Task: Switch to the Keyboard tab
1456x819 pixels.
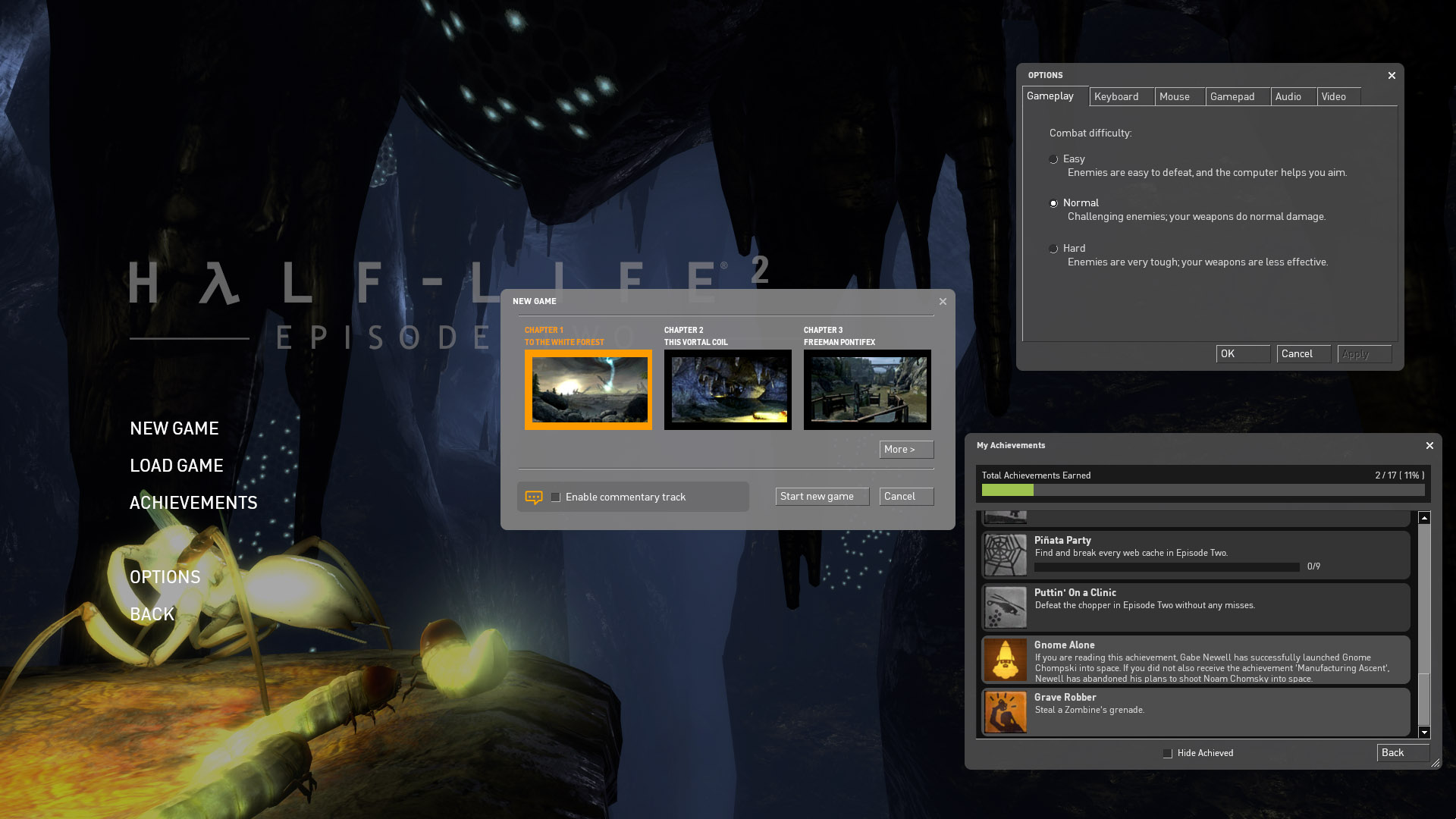Action: click(1121, 97)
